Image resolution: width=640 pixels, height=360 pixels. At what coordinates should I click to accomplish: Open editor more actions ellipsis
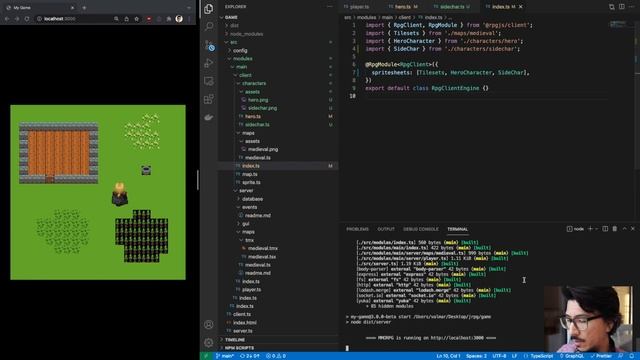tap(631, 7)
